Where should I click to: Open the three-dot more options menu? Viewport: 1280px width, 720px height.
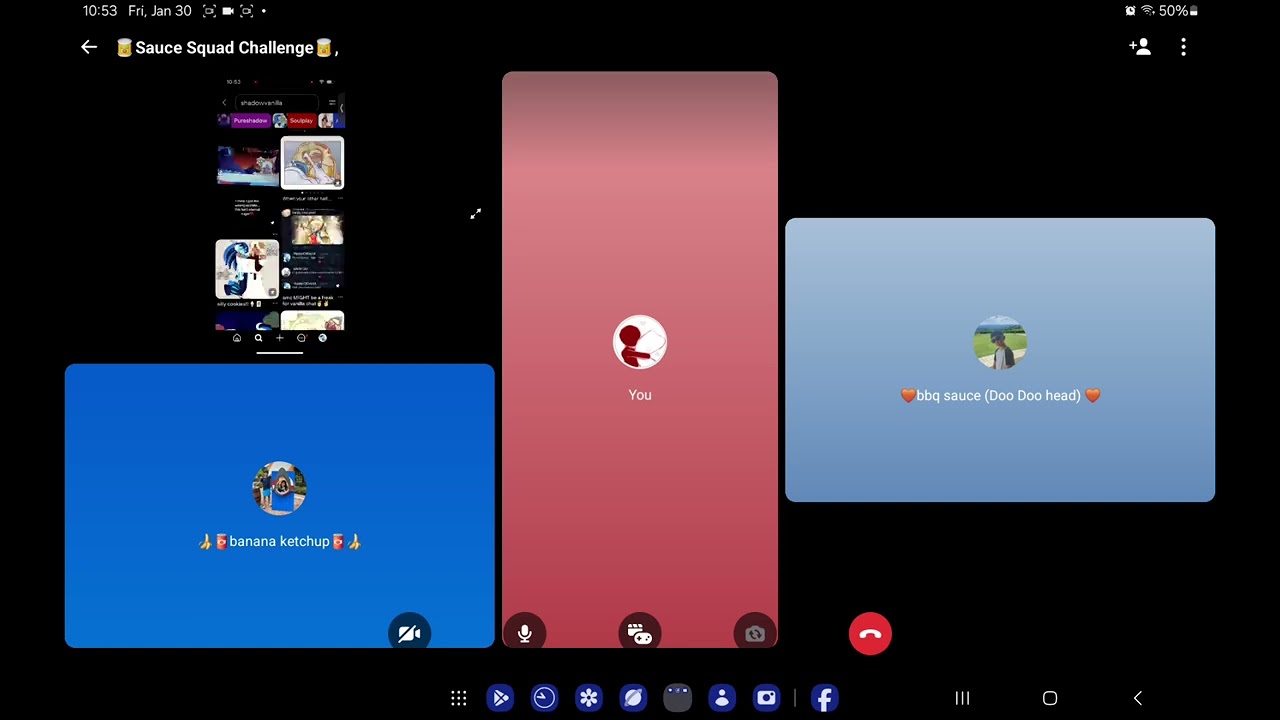pyautogui.click(x=1183, y=47)
